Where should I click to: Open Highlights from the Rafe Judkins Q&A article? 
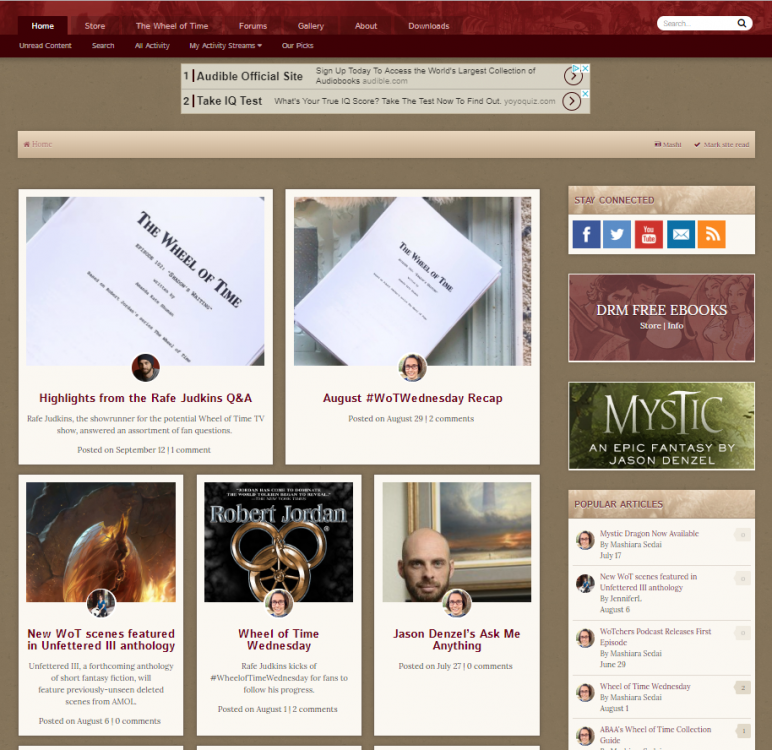click(x=146, y=398)
